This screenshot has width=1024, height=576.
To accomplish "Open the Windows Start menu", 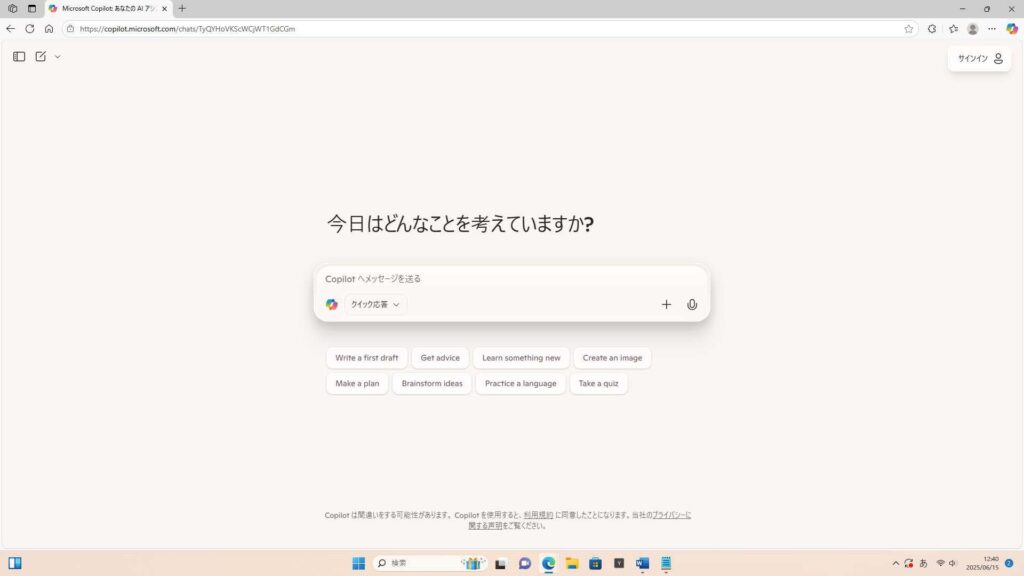I will [359, 563].
